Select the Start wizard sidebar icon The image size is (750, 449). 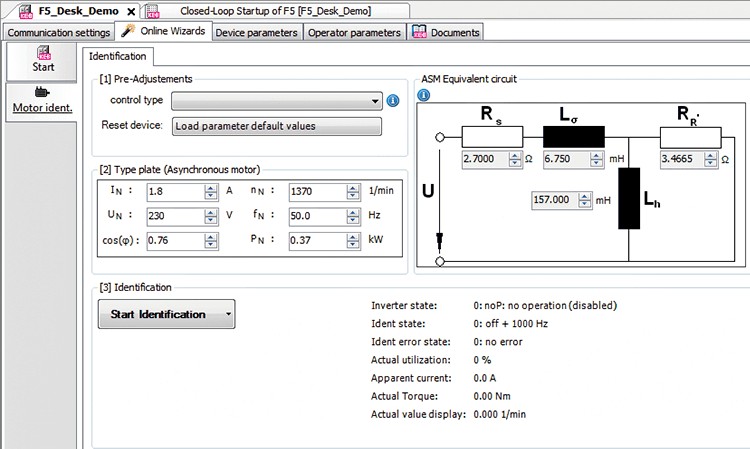(x=43, y=59)
